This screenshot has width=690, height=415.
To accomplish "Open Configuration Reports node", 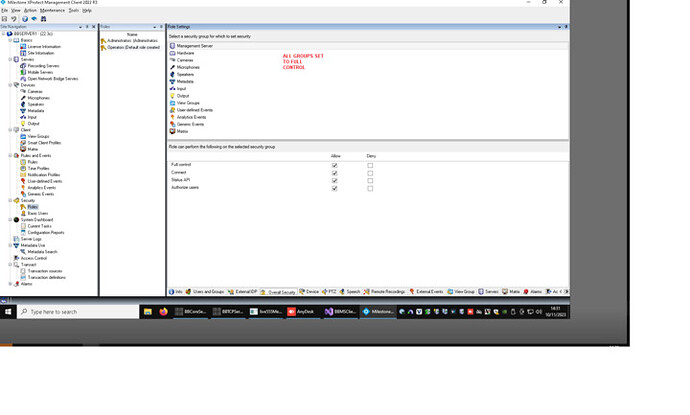I will pyautogui.click(x=46, y=232).
